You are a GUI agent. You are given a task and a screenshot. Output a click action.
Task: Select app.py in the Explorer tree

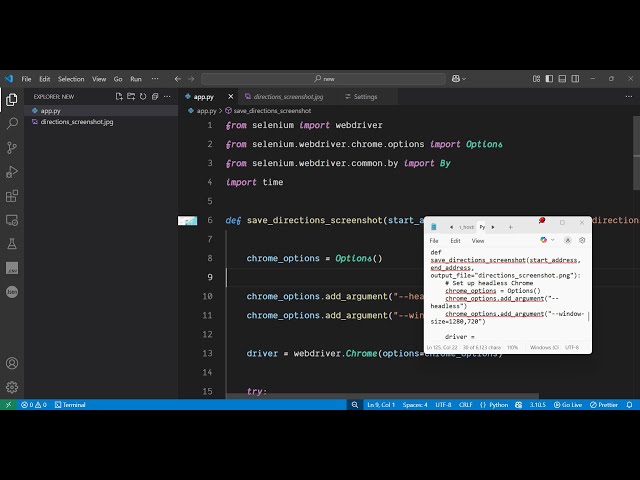(101, 111)
